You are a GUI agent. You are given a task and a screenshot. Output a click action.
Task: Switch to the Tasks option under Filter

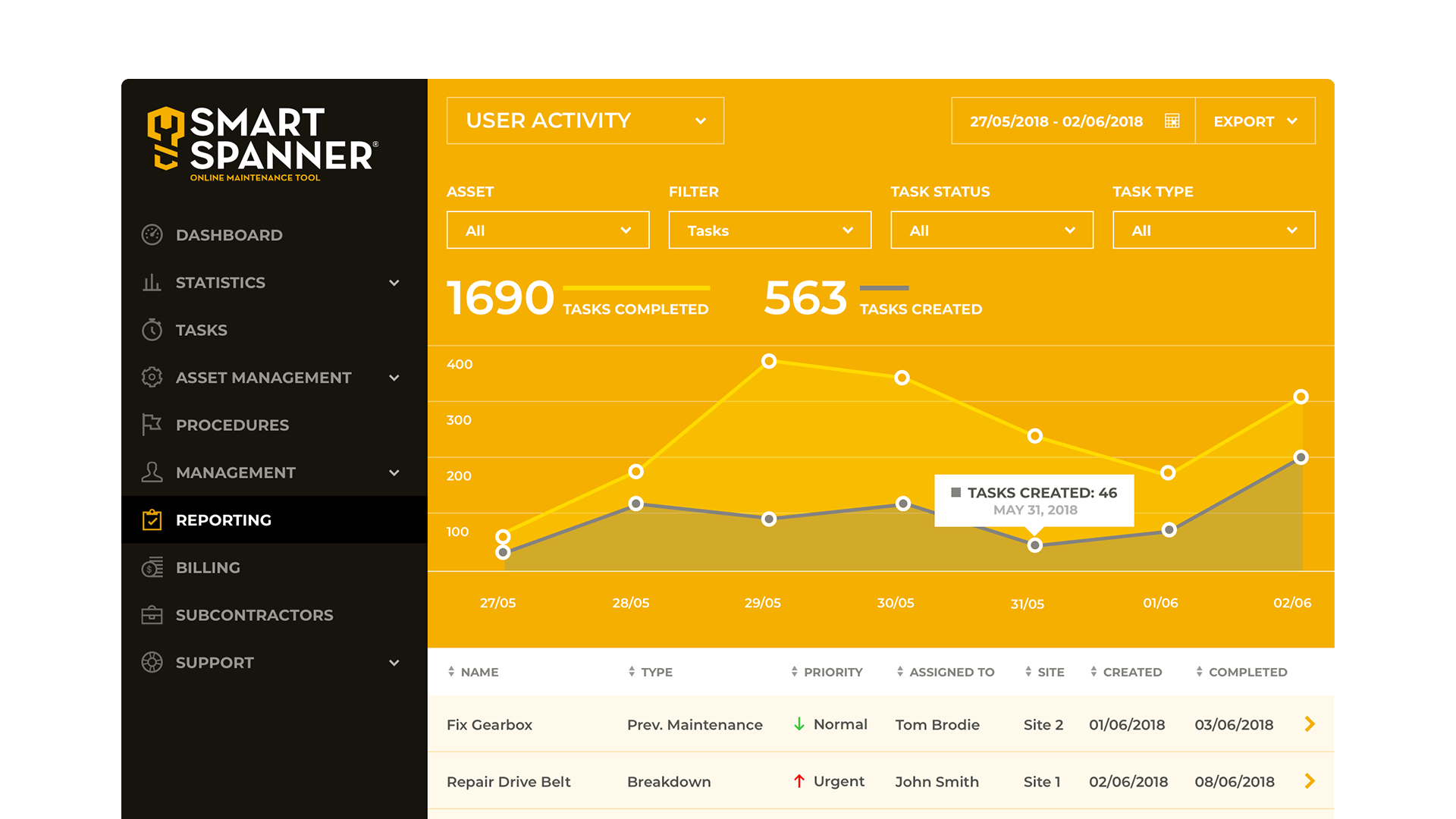(769, 230)
